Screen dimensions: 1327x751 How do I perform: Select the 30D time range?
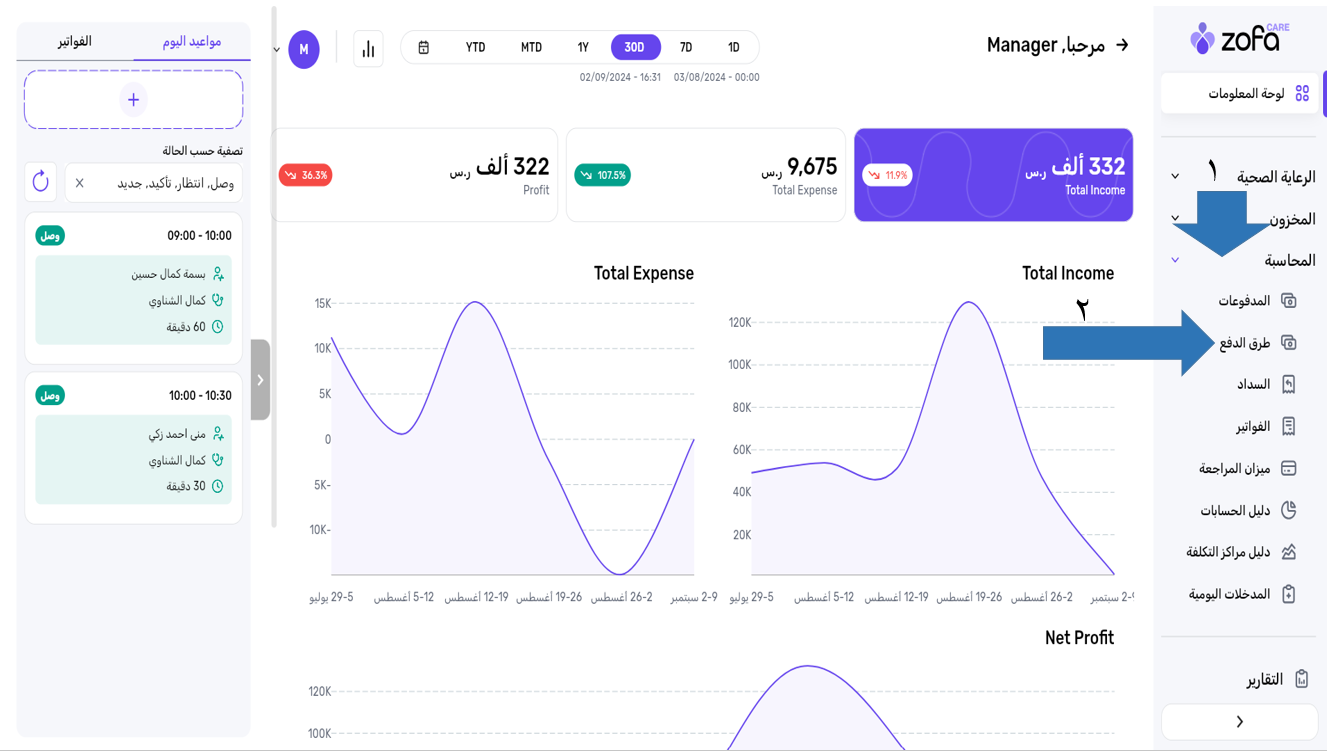pos(634,48)
